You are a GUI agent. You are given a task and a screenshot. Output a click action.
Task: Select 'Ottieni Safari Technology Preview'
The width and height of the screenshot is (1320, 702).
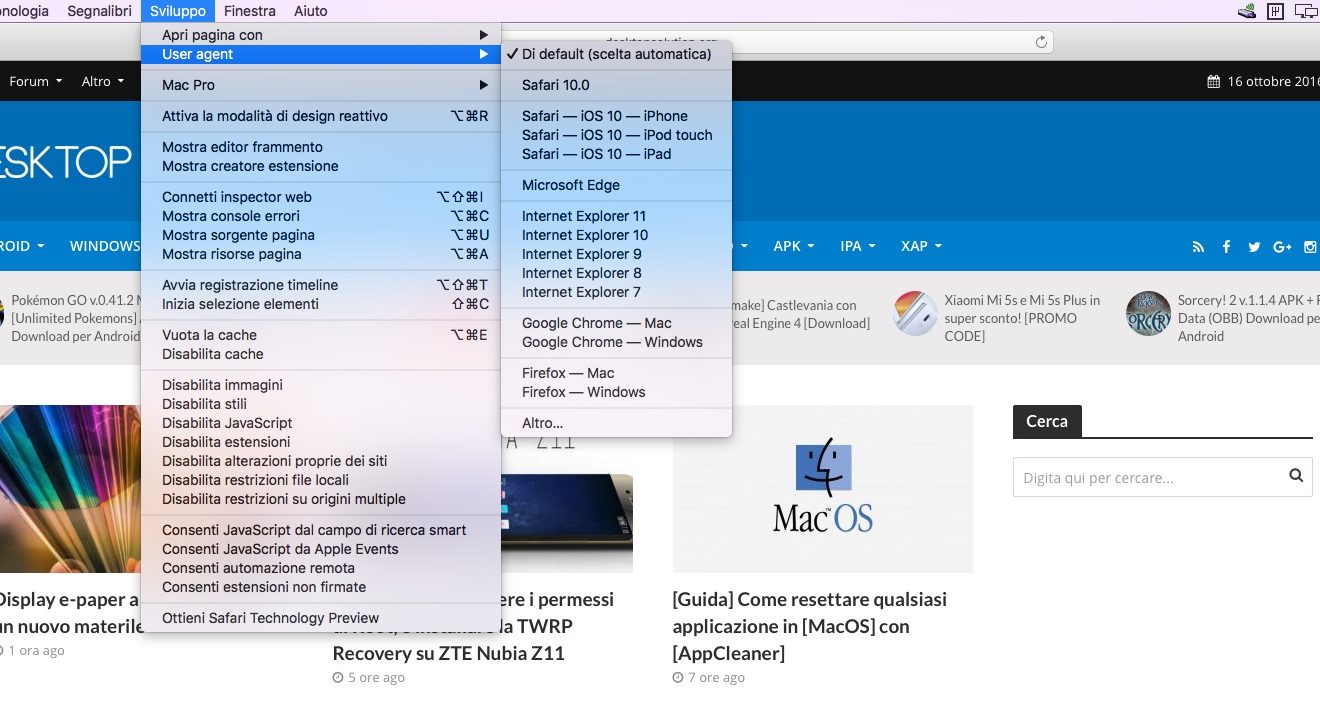(321, 618)
